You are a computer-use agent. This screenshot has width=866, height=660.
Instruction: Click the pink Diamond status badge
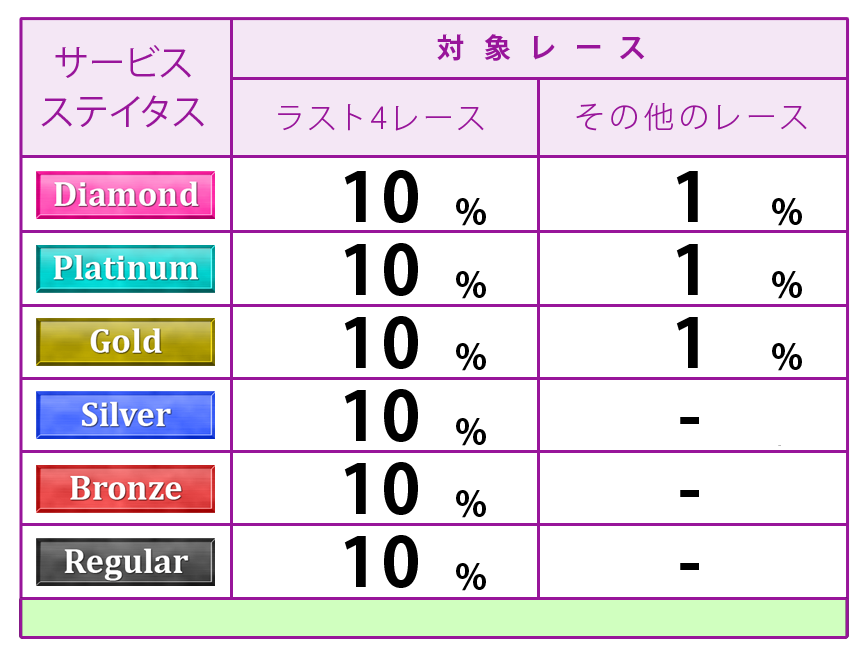[125, 194]
